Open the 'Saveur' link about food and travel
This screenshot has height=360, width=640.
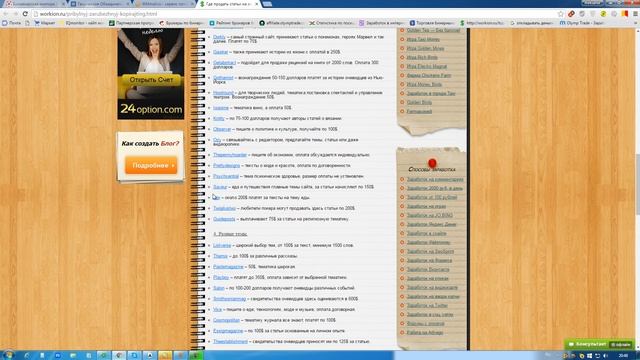220,187
